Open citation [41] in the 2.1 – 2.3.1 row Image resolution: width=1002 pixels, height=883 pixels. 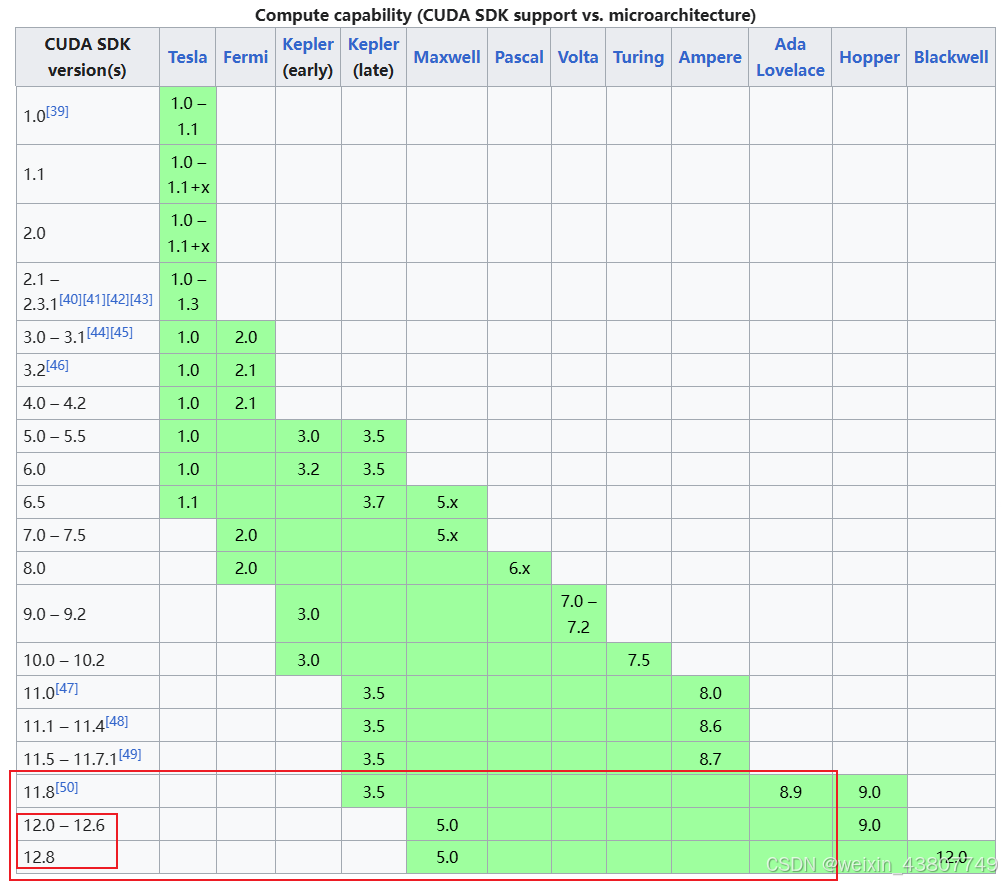tap(94, 299)
